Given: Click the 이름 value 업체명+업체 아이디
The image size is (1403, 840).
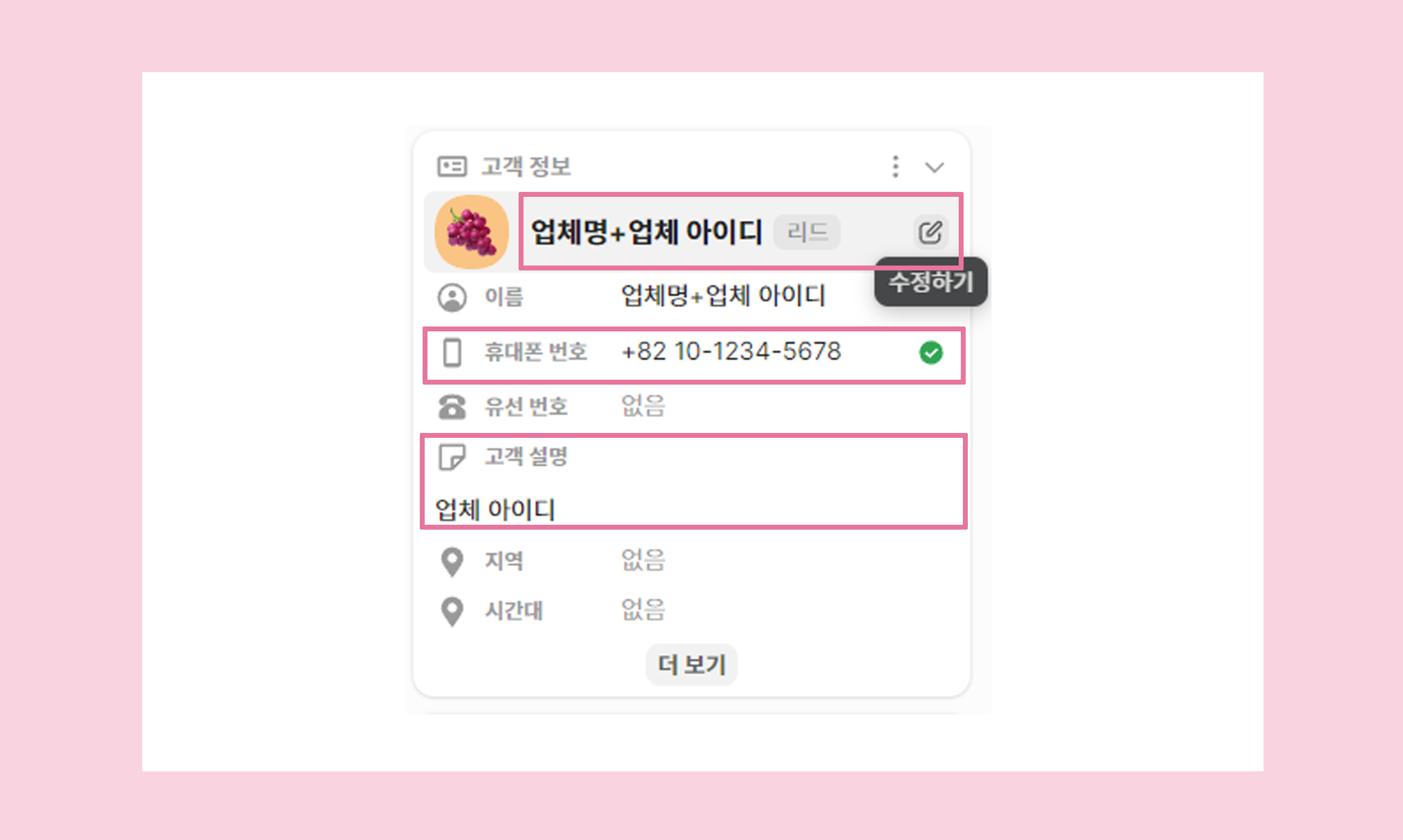Looking at the screenshot, I should [723, 296].
